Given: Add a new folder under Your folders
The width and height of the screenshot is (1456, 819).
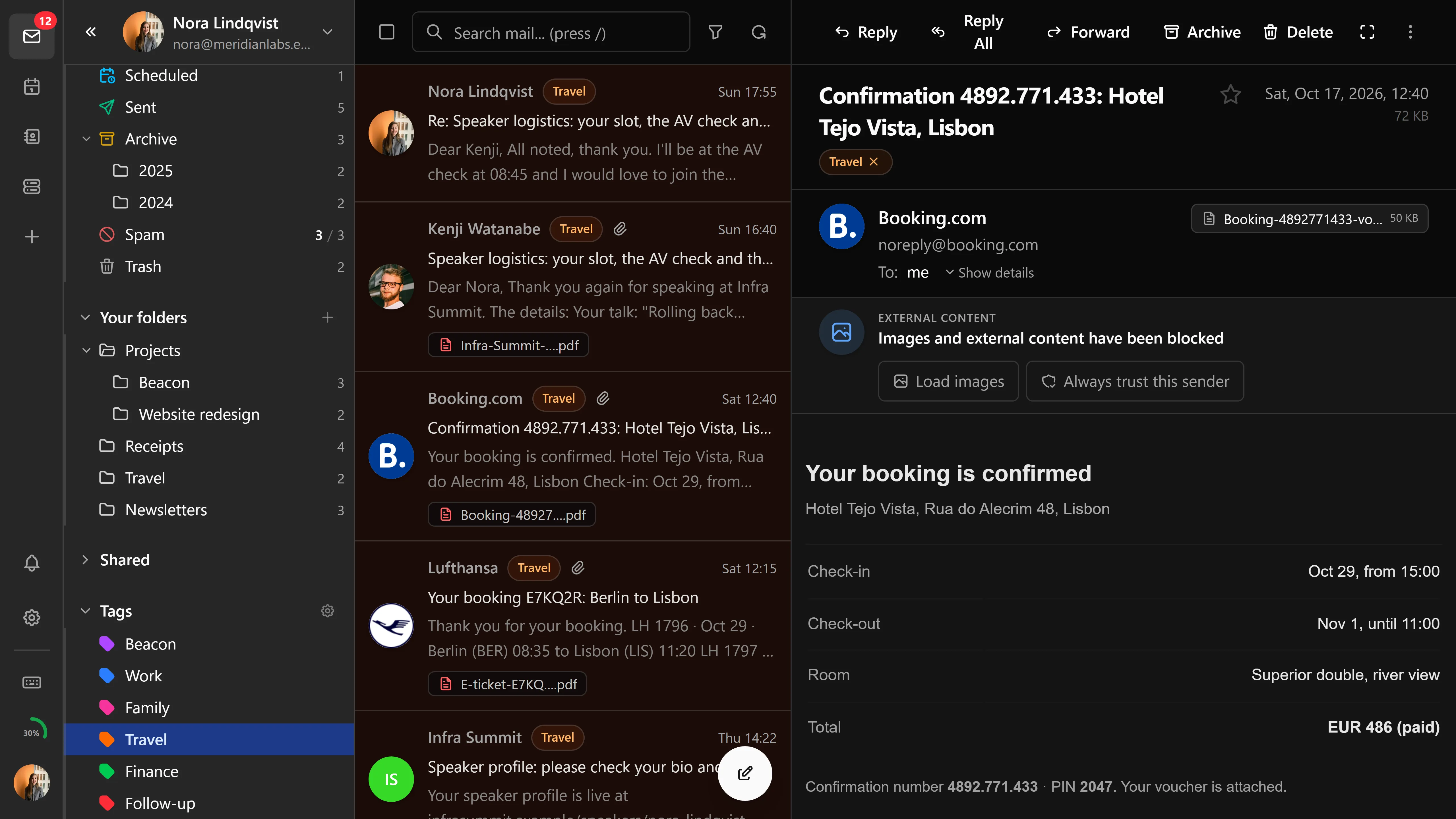Looking at the screenshot, I should (328, 317).
